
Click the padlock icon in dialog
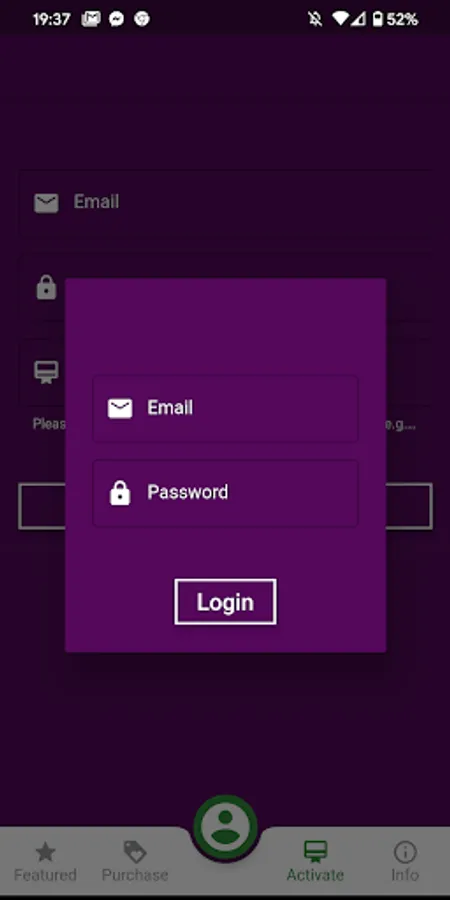pyautogui.click(x=120, y=493)
